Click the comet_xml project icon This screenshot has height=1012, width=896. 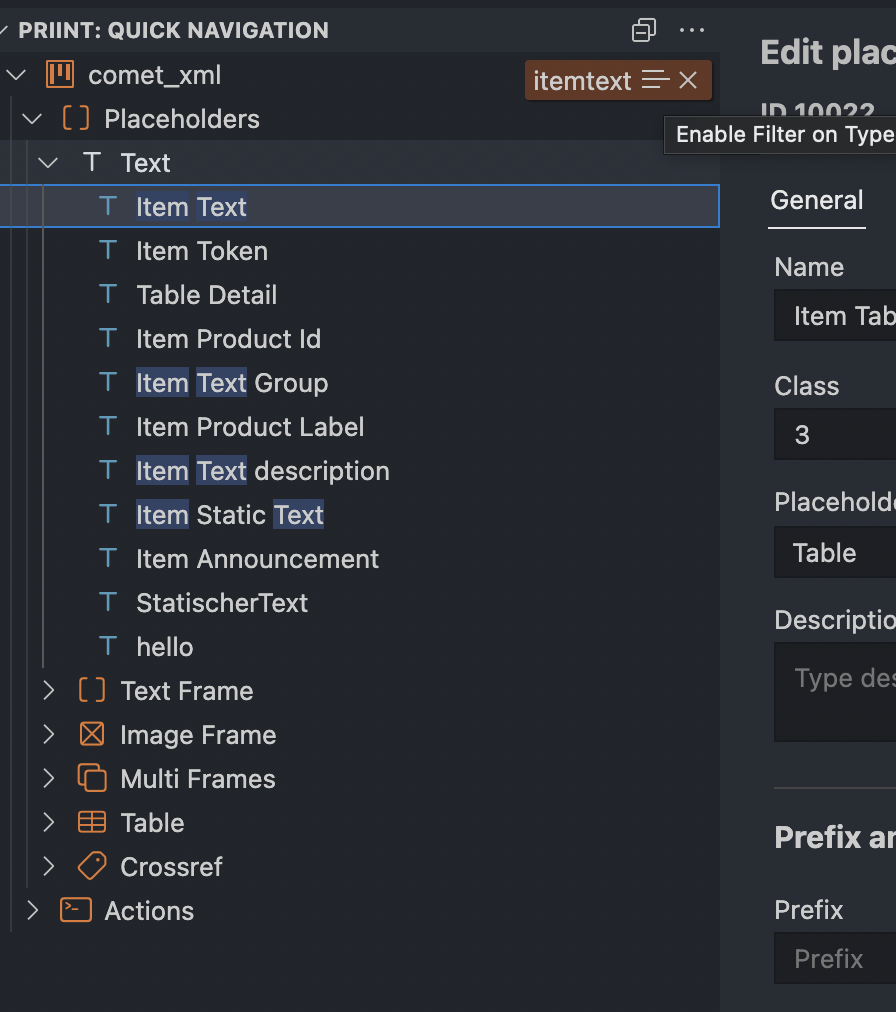click(60, 75)
